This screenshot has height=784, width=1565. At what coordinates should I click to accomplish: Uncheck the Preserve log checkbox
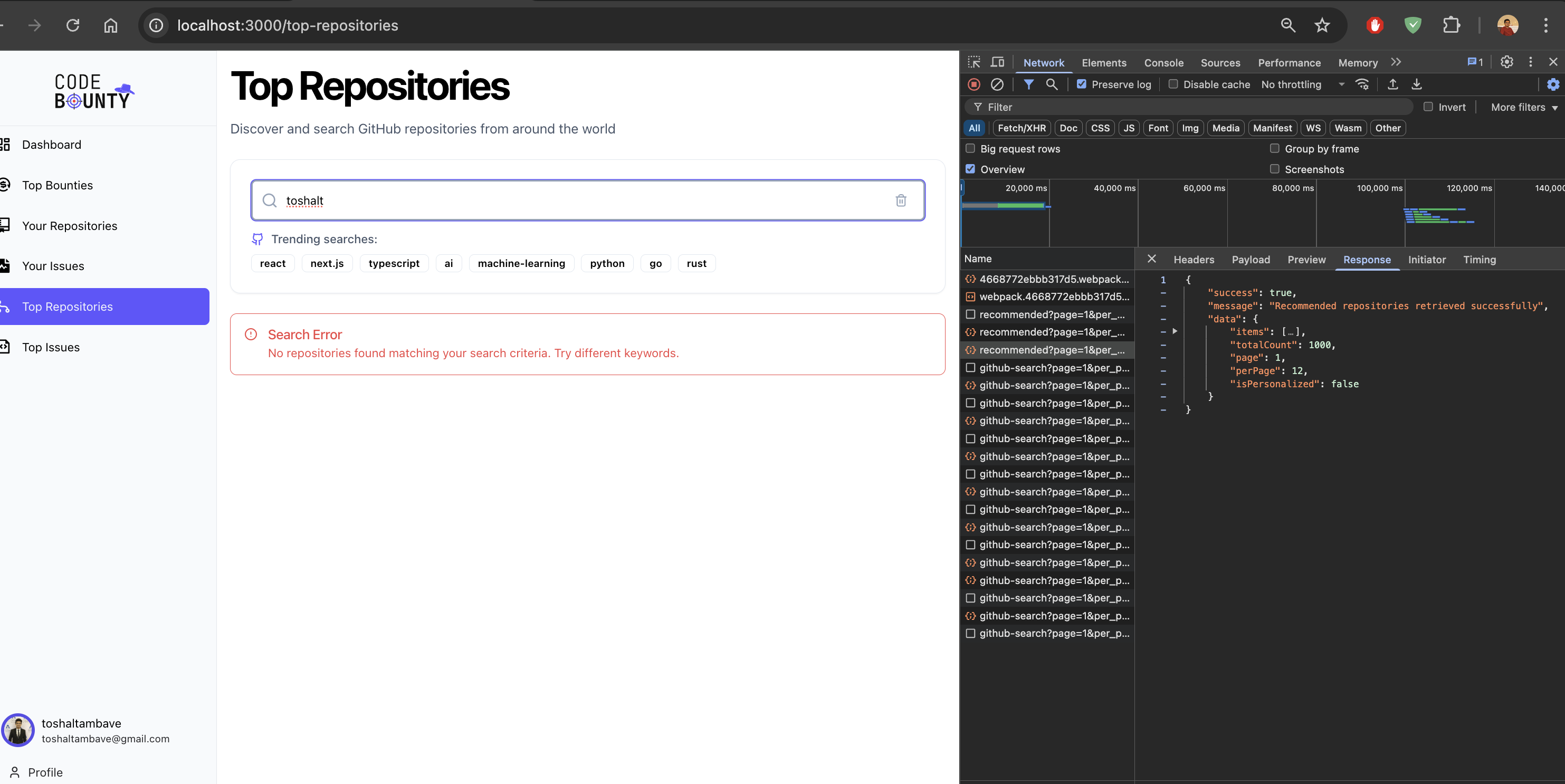1081,84
